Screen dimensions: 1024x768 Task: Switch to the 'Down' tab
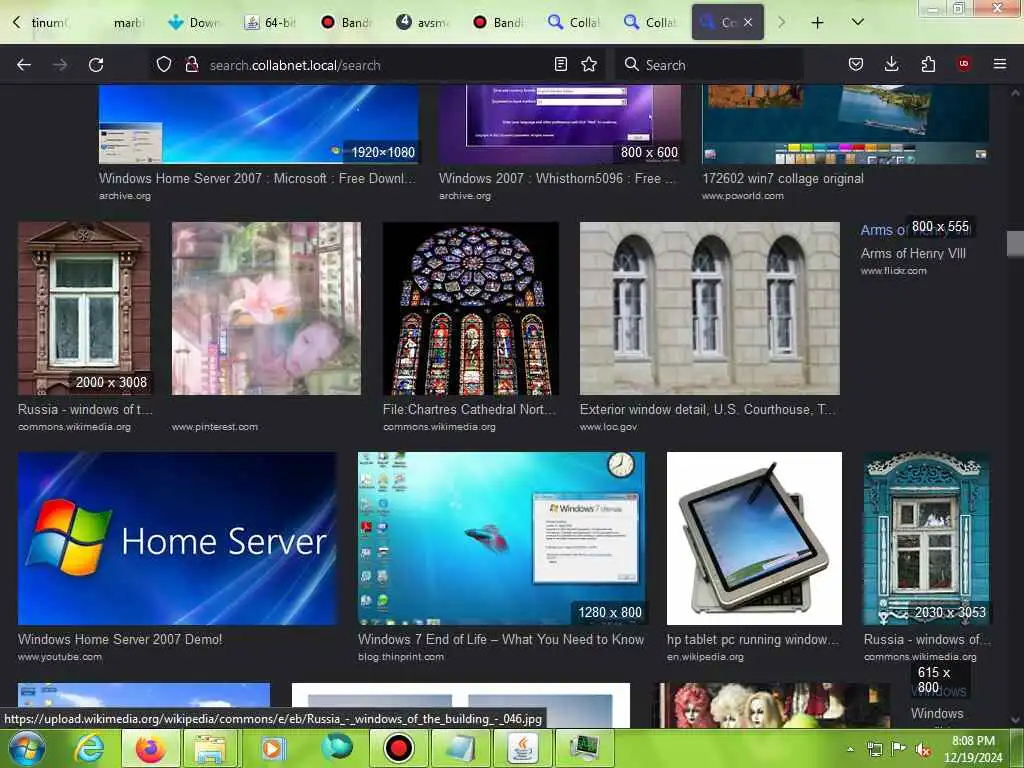(194, 22)
